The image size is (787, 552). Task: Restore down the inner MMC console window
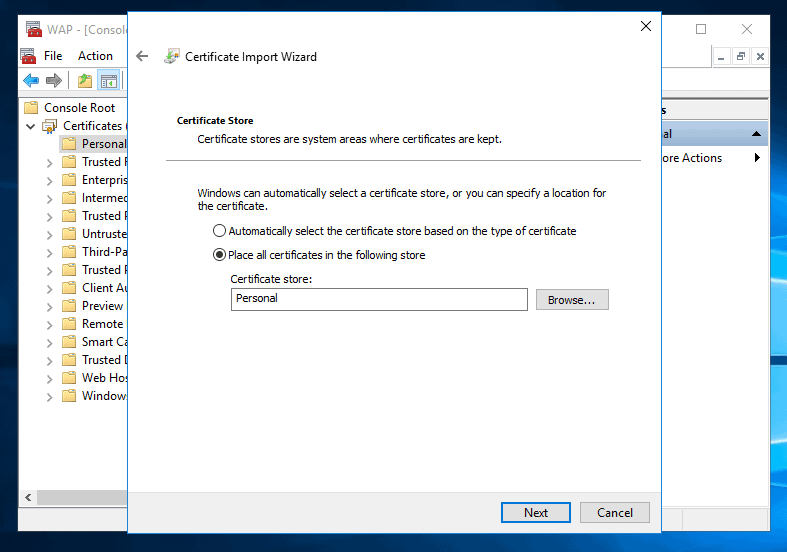741,56
